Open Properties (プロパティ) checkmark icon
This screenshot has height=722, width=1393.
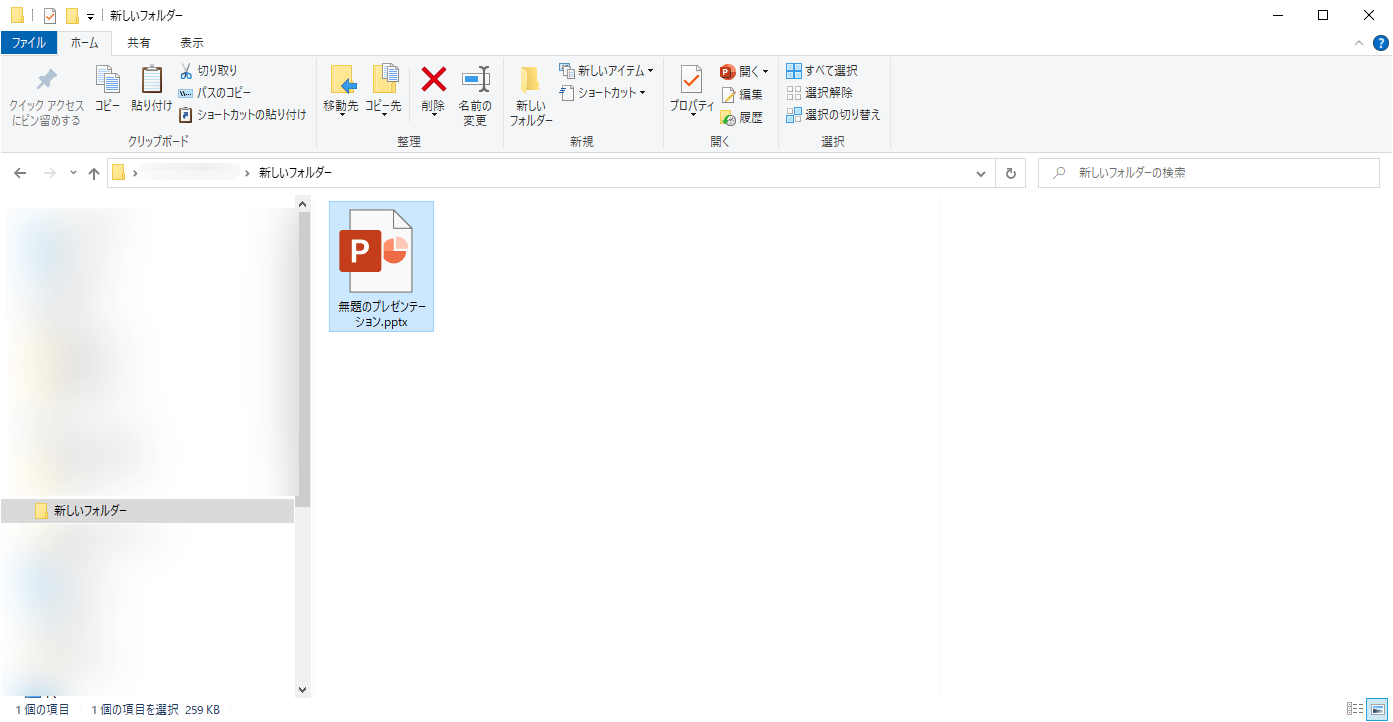point(692,91)
